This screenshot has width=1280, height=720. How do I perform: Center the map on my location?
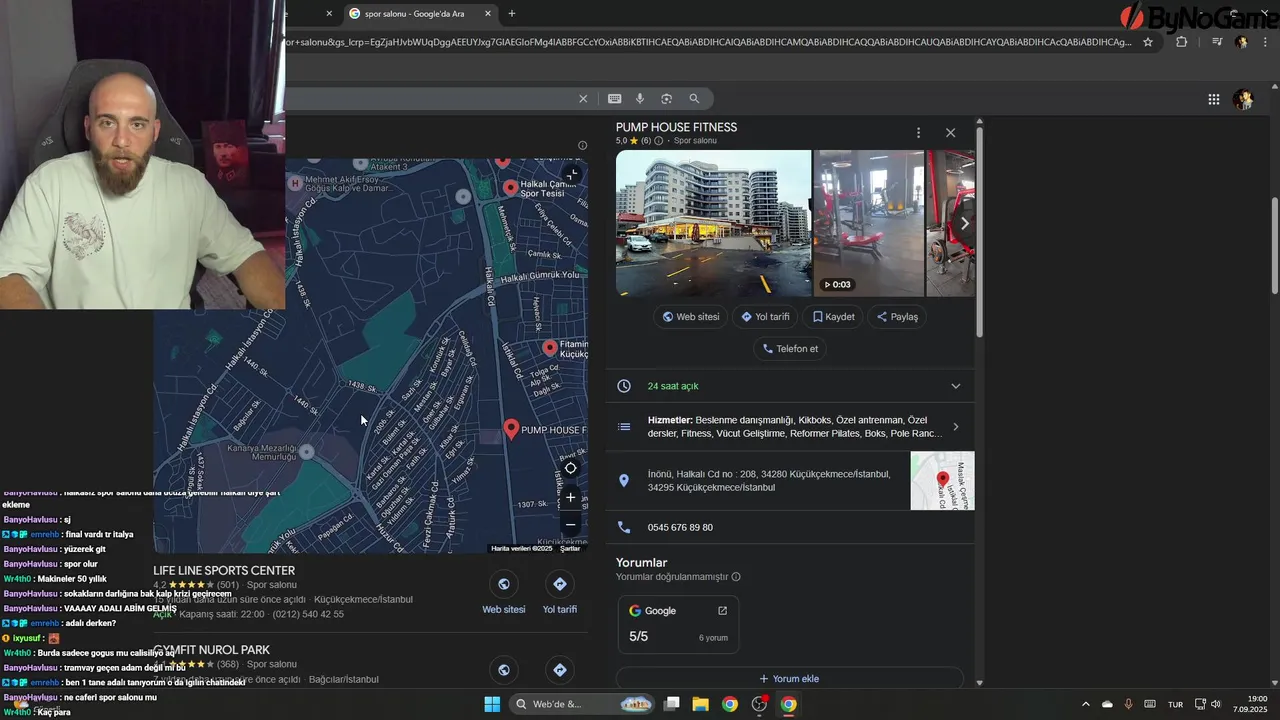(x=571, y=468)
